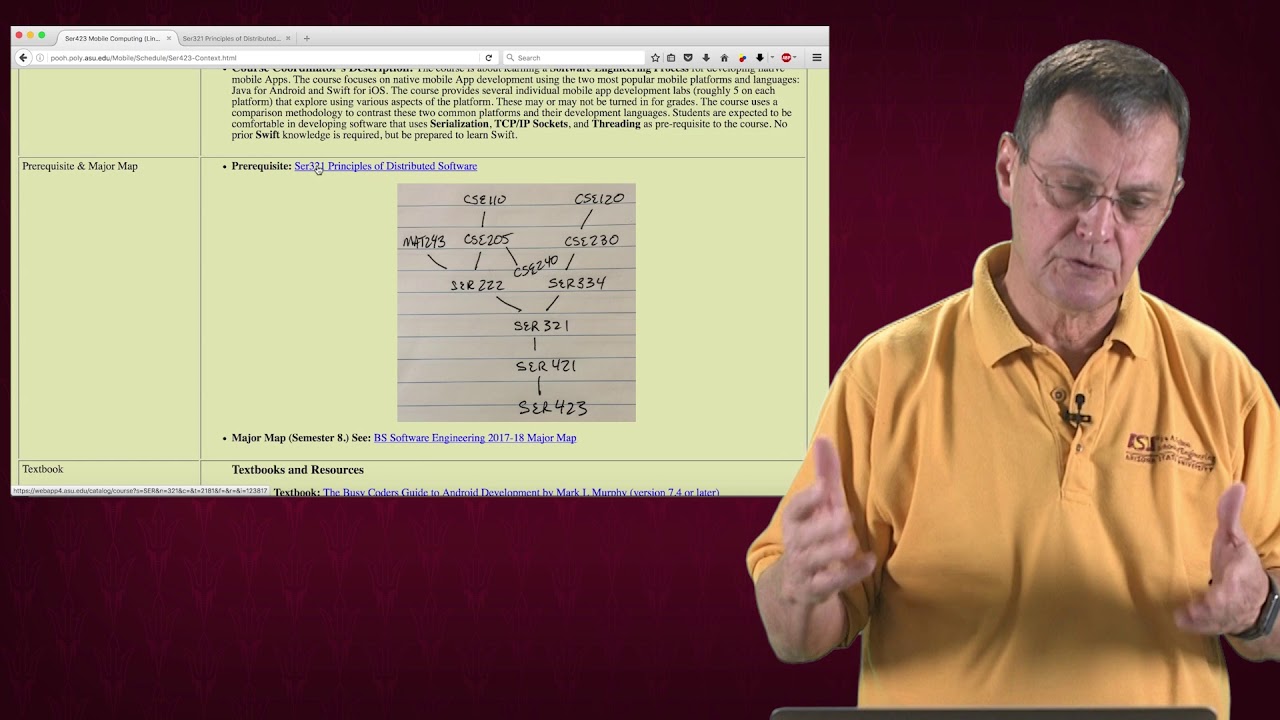Screen dimensions: 1280x720
Task: Click the handwritten prerequisite map image
Action: pos(516,302)
